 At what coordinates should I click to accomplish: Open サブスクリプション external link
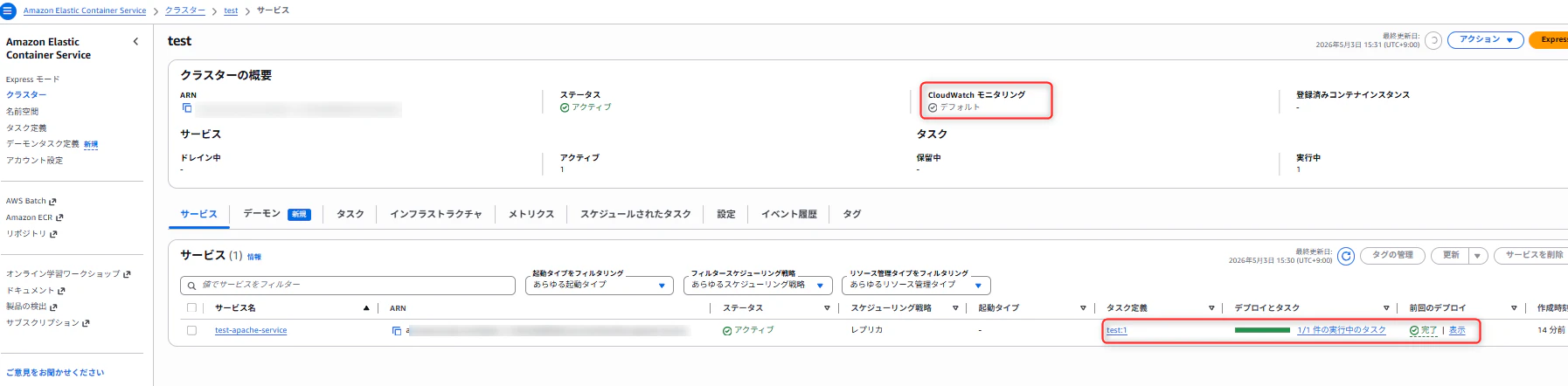[x=47, y=323]
